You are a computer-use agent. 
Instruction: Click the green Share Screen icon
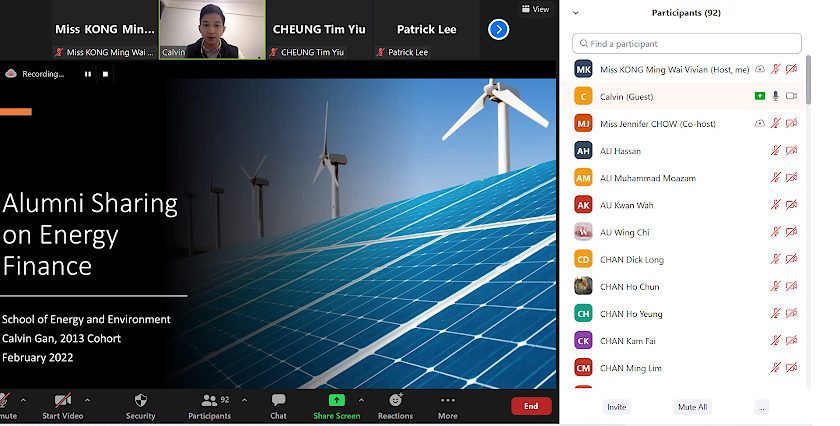click(x=336, y=400)
